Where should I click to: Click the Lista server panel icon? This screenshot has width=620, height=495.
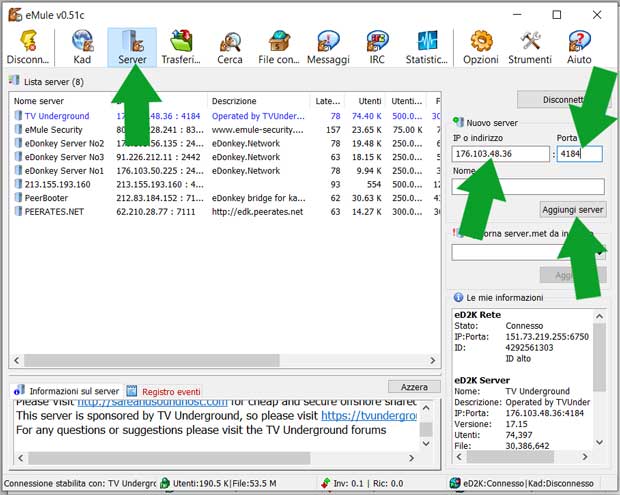click(x=14, y=81)
